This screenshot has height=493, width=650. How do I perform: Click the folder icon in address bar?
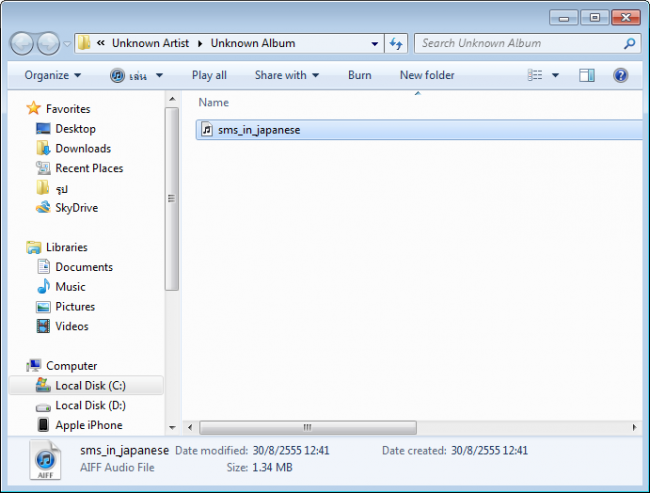(x=84, y=43)
